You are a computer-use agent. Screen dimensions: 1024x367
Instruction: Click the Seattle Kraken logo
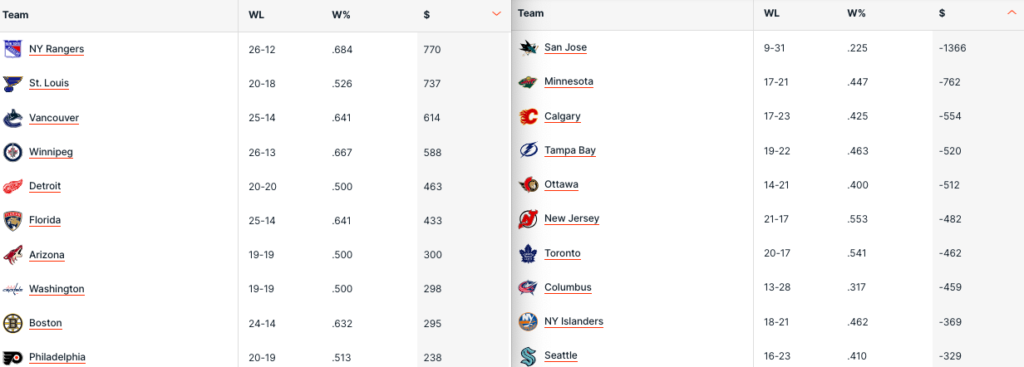(528, 356)
